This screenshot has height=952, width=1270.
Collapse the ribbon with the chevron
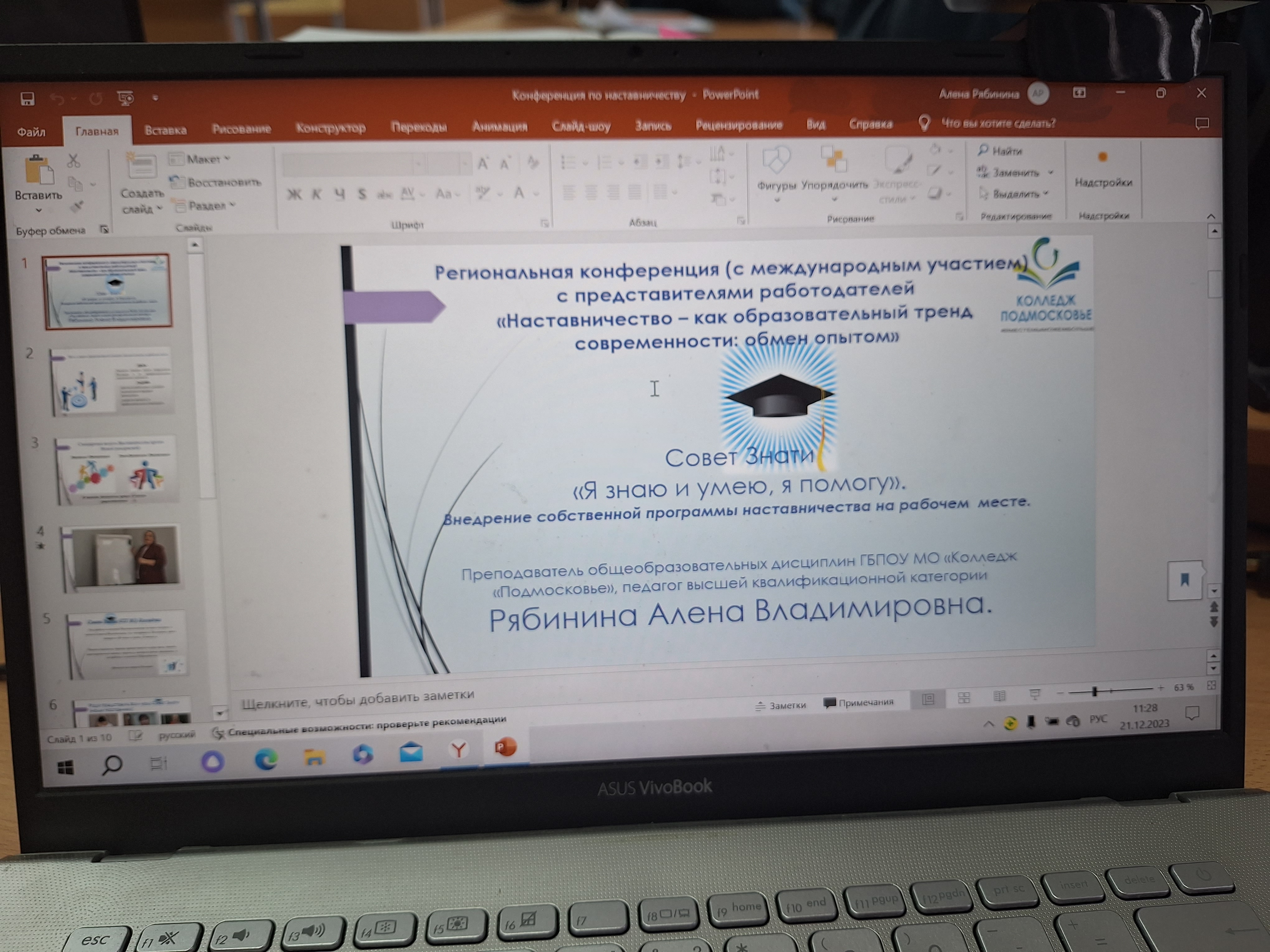tap(1211, 216)
